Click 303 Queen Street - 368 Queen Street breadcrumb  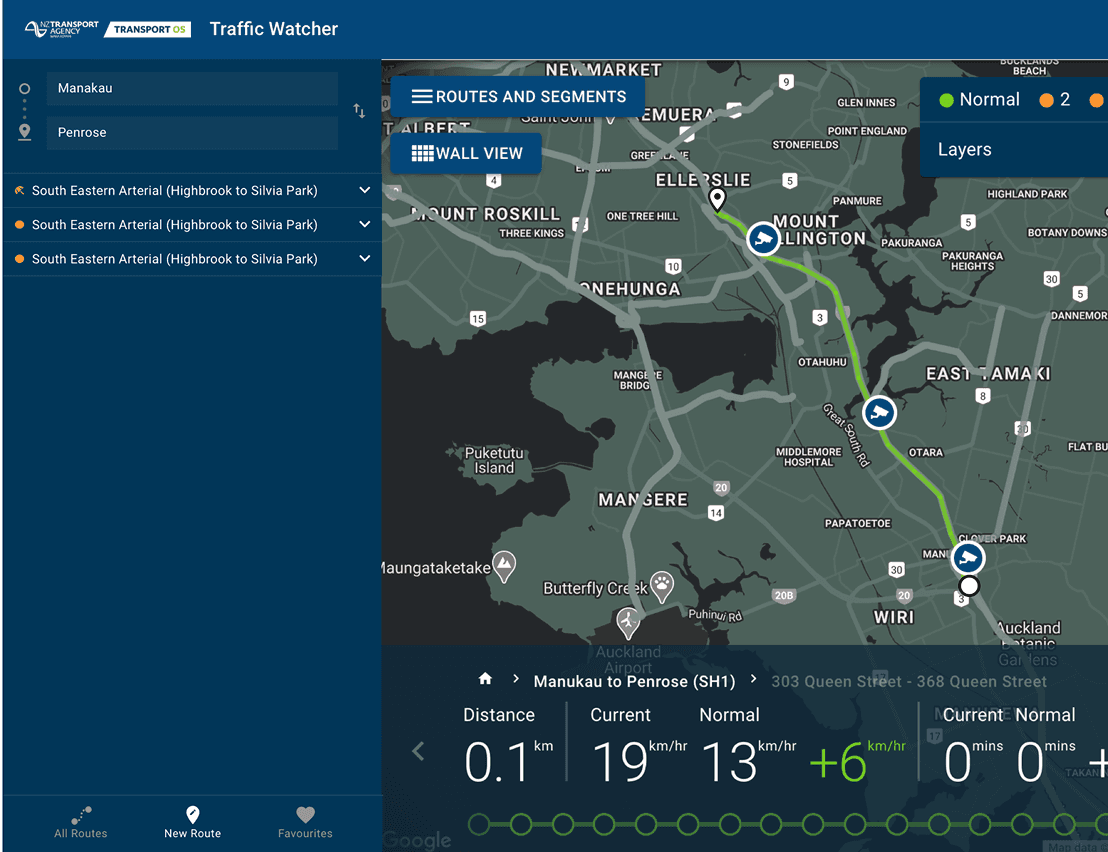[x=909, y=682]
